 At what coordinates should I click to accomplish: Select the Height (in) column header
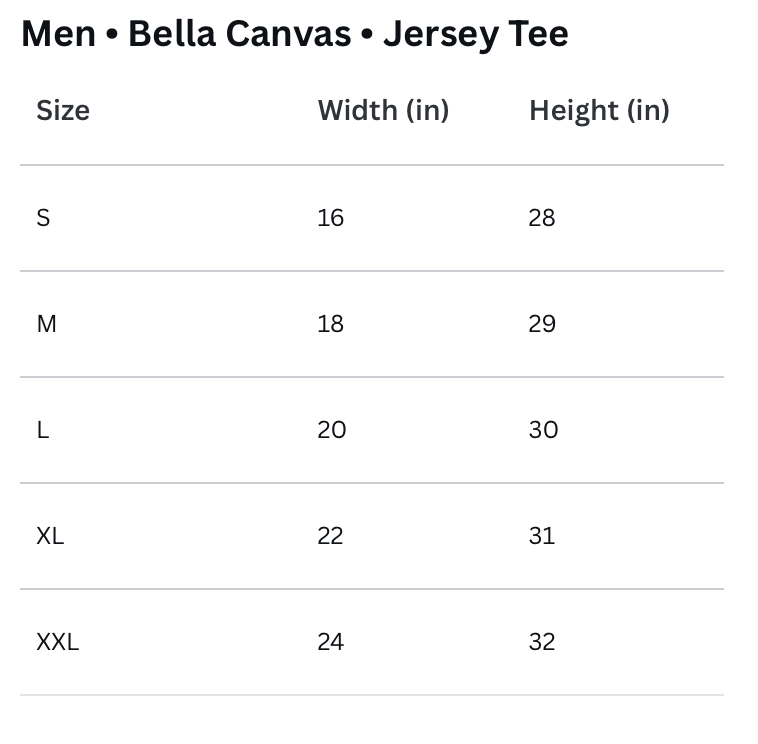click(599, 111)
